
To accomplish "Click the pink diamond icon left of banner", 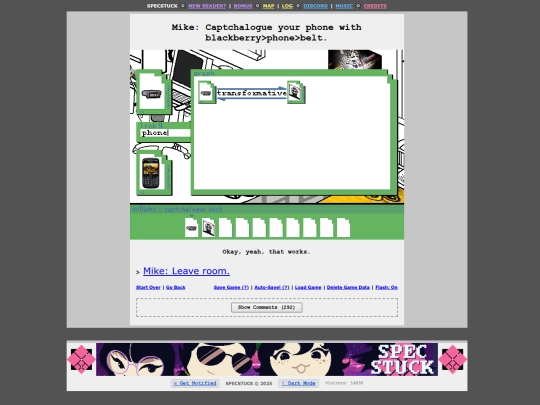I will click(81, 359).
